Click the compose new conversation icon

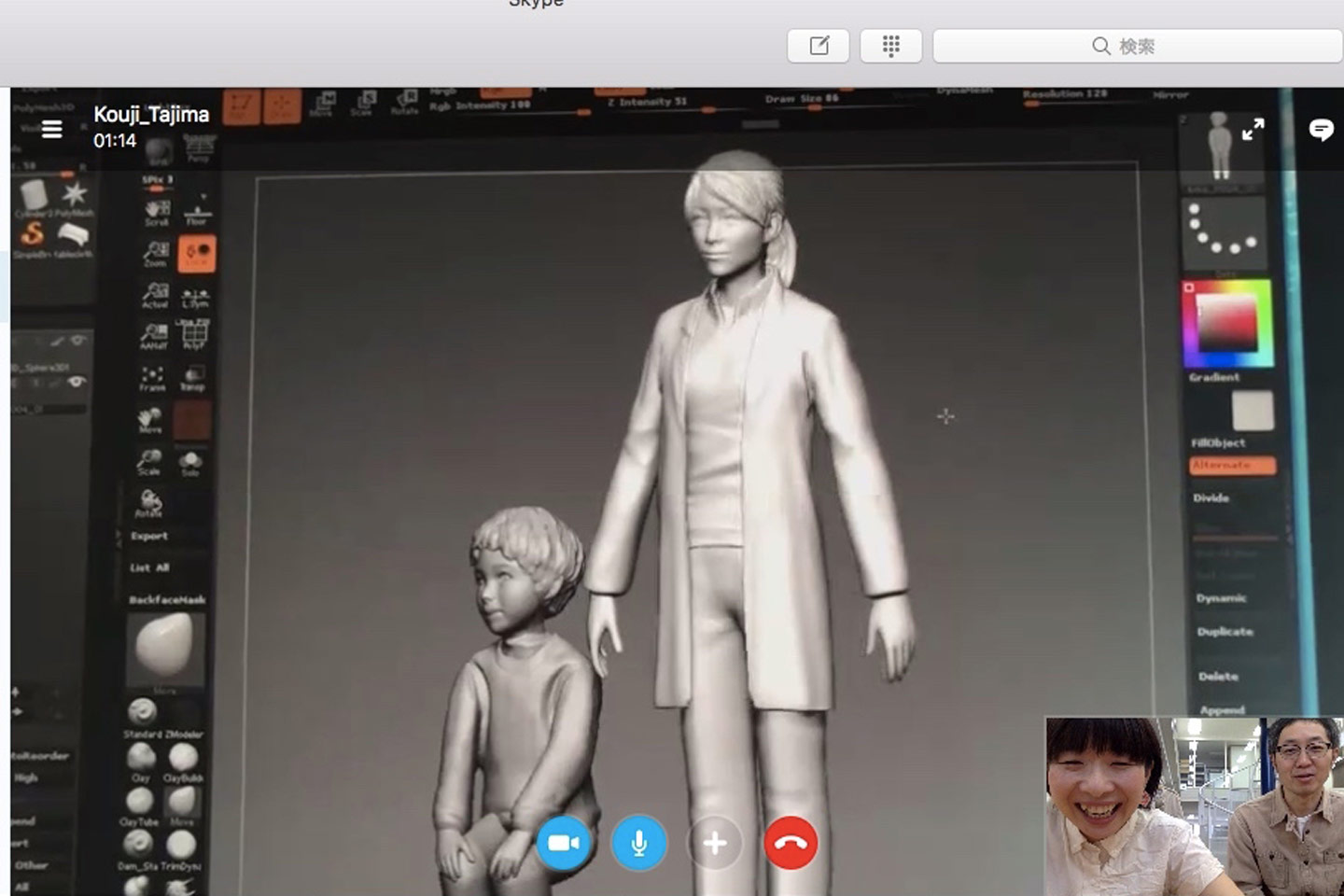click(x=819, y=46)
